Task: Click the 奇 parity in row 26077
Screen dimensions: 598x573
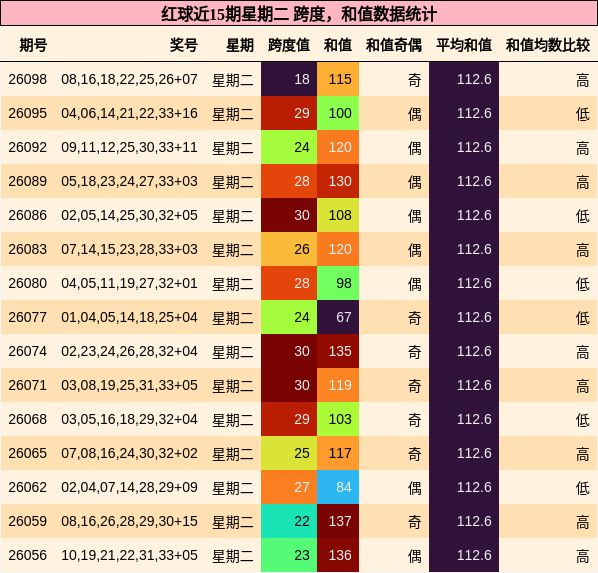Action: tap(415, 317)
